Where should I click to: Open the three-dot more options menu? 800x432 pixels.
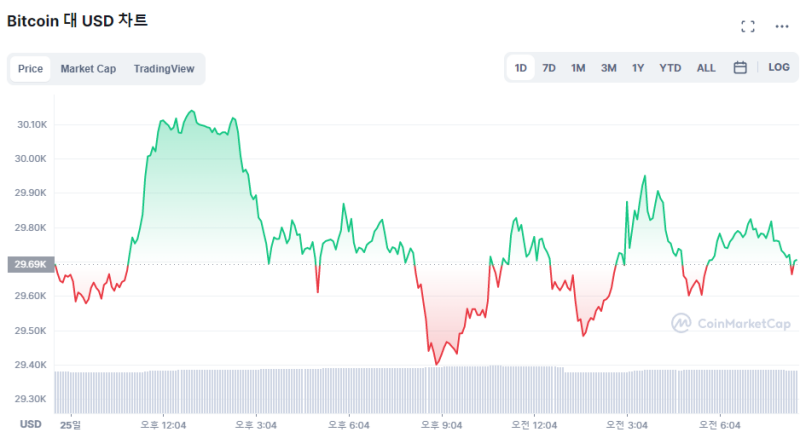[781, 26]
